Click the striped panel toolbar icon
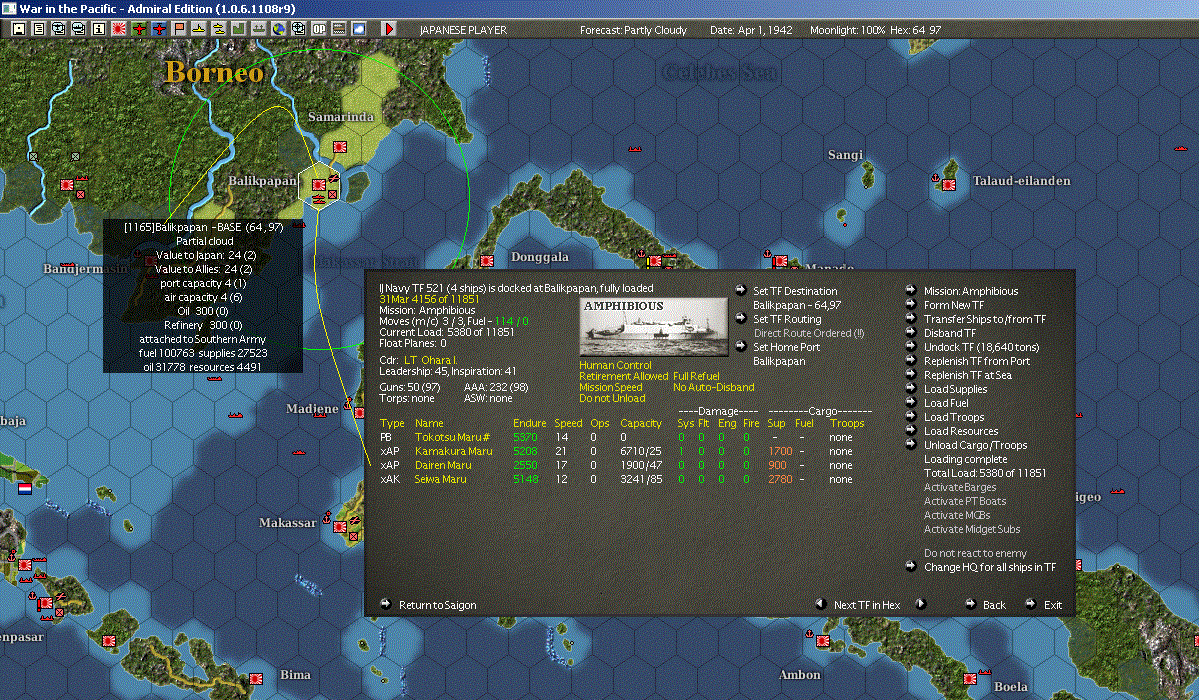 (x=339, y=29)
